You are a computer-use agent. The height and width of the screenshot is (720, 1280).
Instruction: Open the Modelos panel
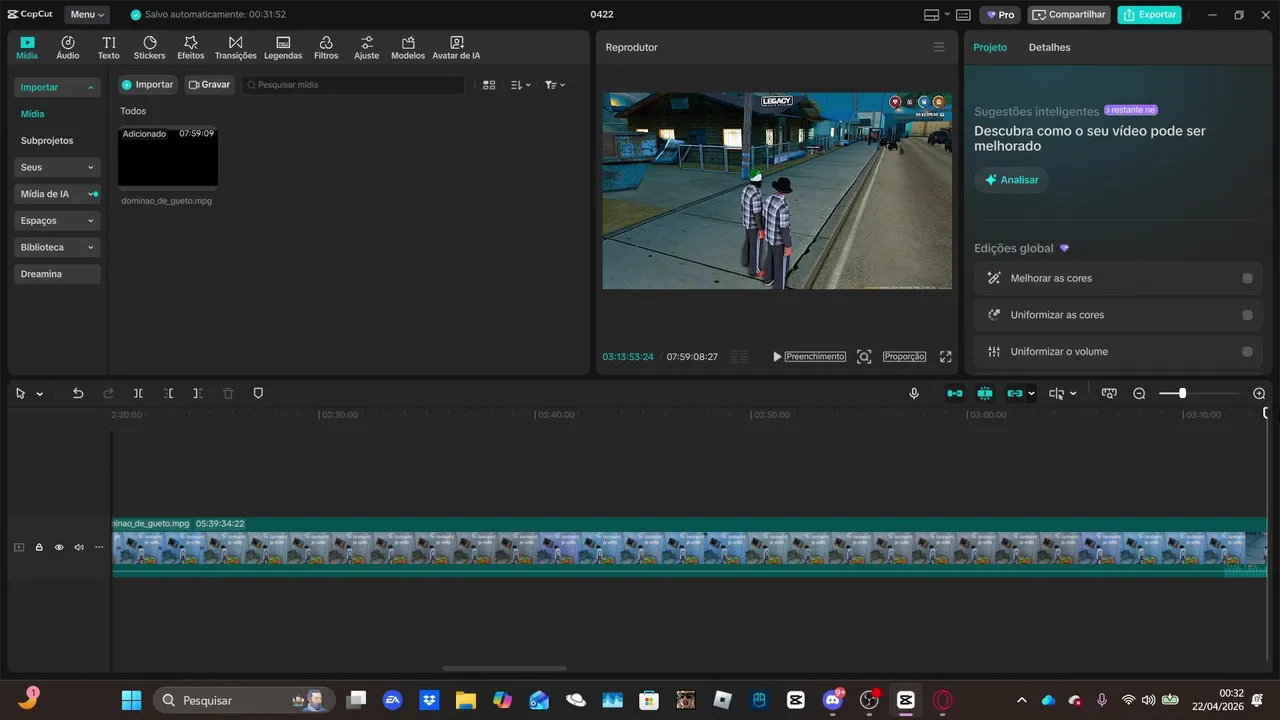[408, 48]
